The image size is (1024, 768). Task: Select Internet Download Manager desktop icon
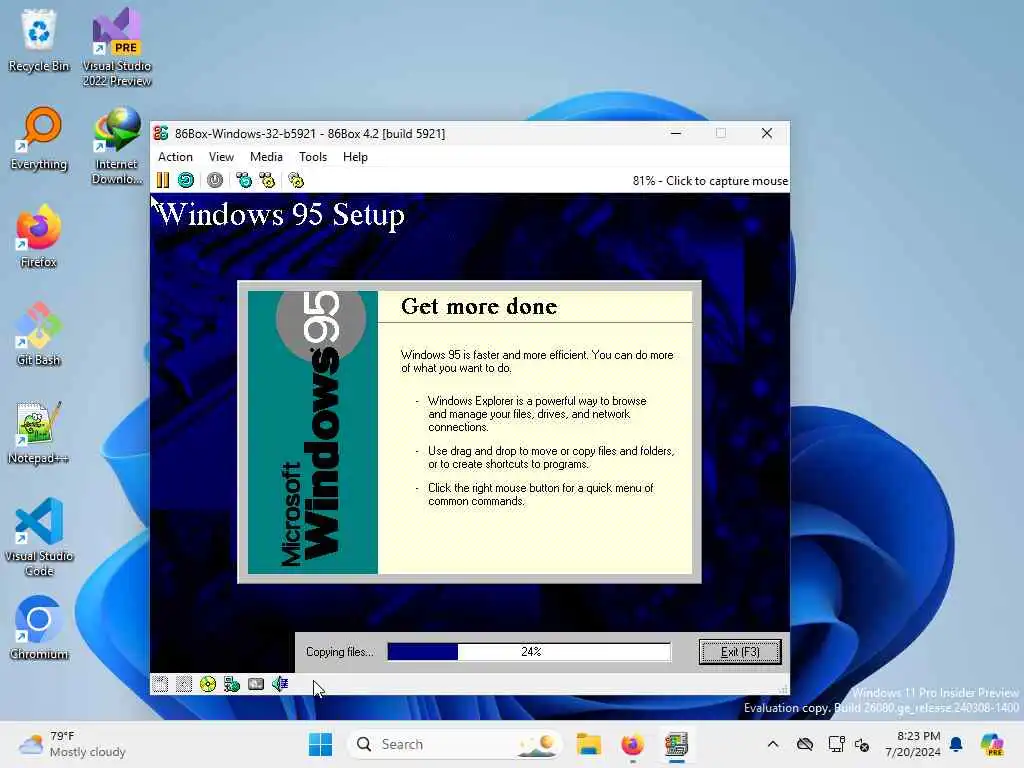point(117,146)
